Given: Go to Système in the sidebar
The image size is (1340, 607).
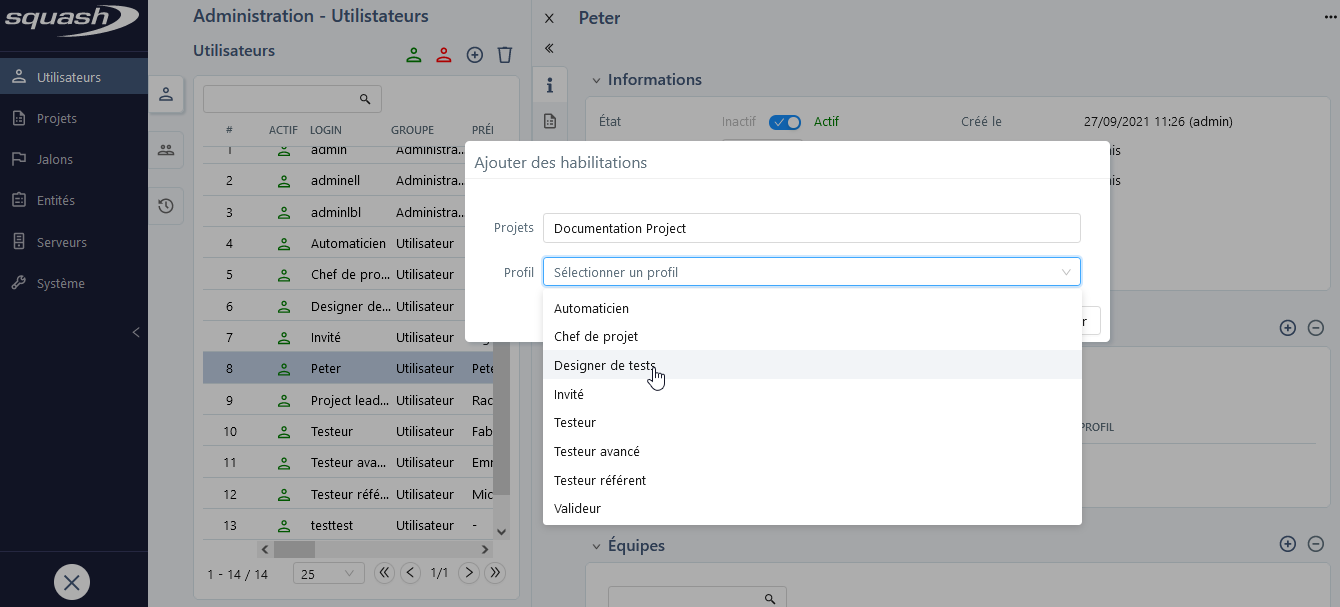Looking at the screenshot, I should pos(60,283).
